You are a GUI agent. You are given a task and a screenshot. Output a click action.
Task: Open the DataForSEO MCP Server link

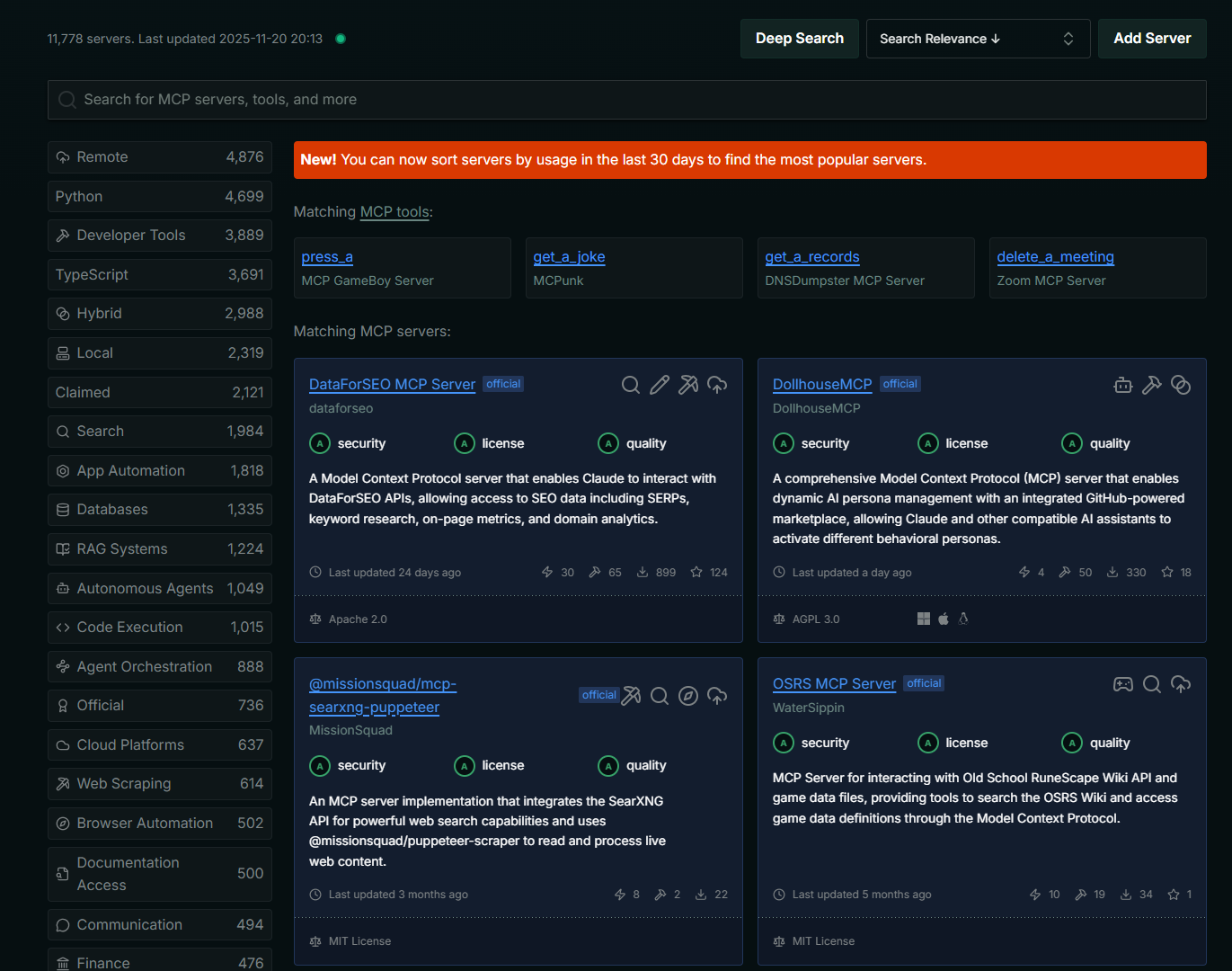[x=392, y=384]
